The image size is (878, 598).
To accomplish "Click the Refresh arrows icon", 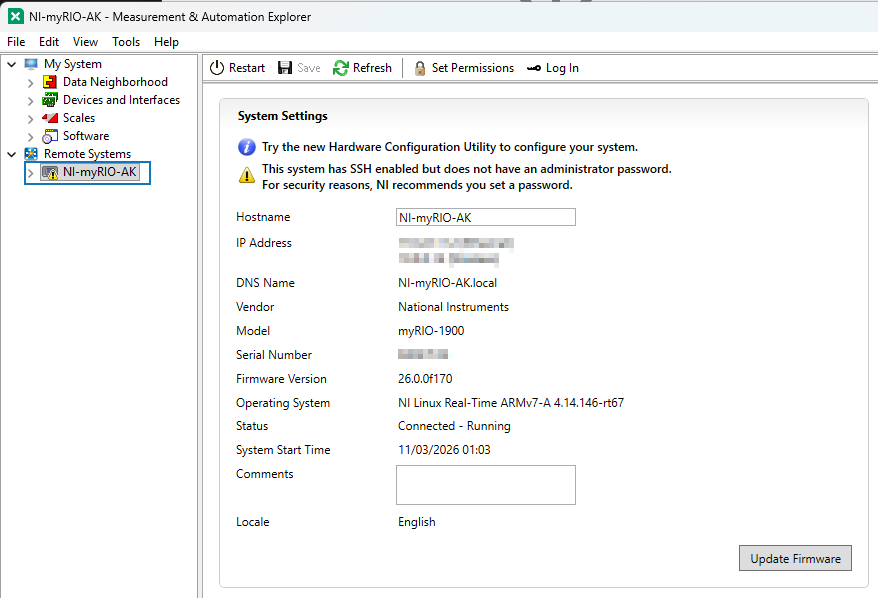I will 341,68.
